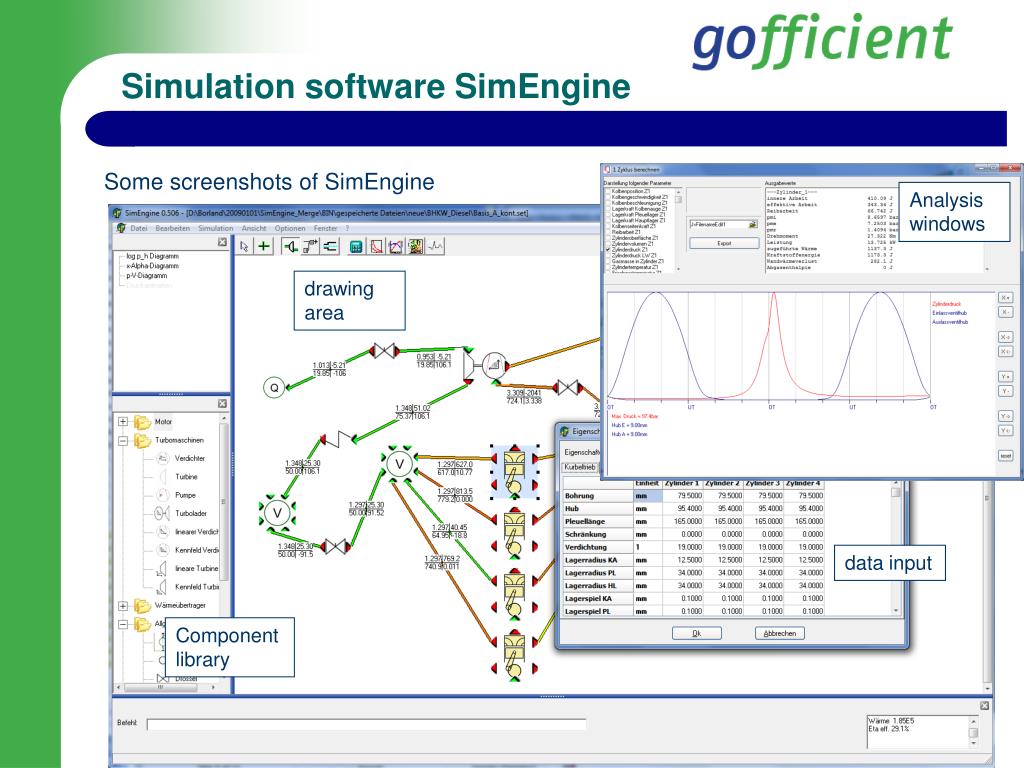This screenshot has width=1024, height=768.
Task: Click the reset button beside the graph
Action: [x=1006, y=456]
